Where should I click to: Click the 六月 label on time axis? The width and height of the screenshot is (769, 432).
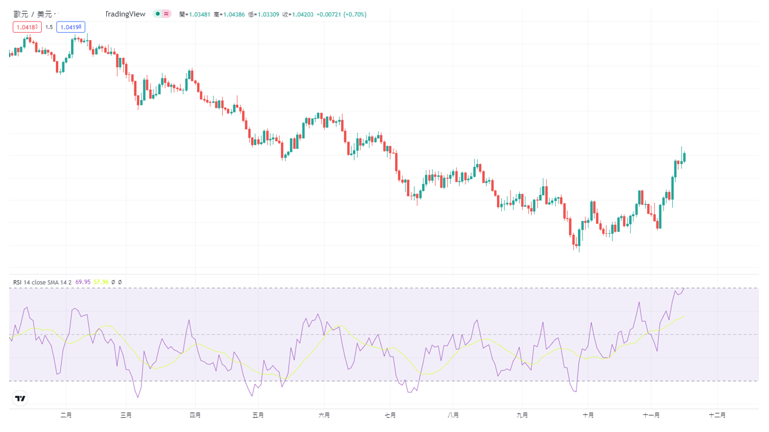[323, 414]
